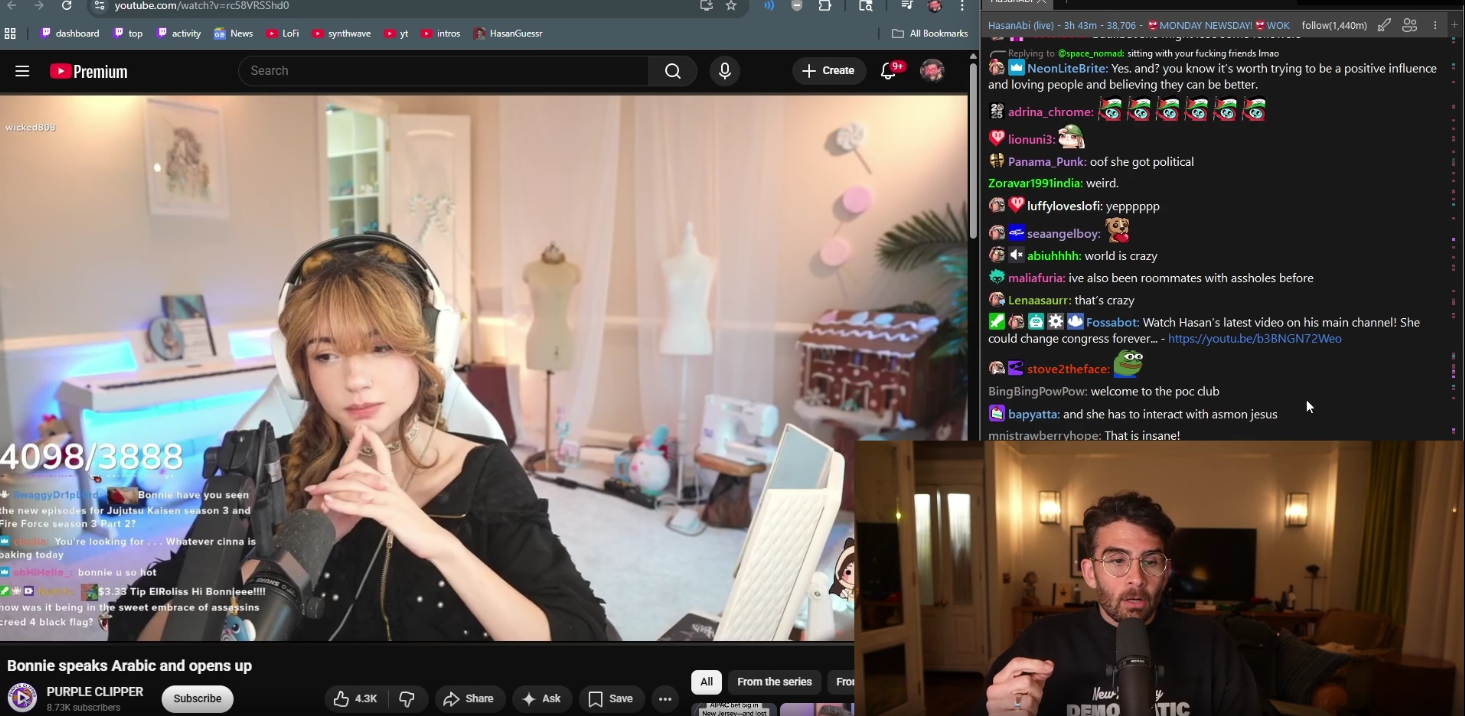Screen dimensions: 1465x716
Task: Click the install app icon in address bar
Action: [706, 6]
